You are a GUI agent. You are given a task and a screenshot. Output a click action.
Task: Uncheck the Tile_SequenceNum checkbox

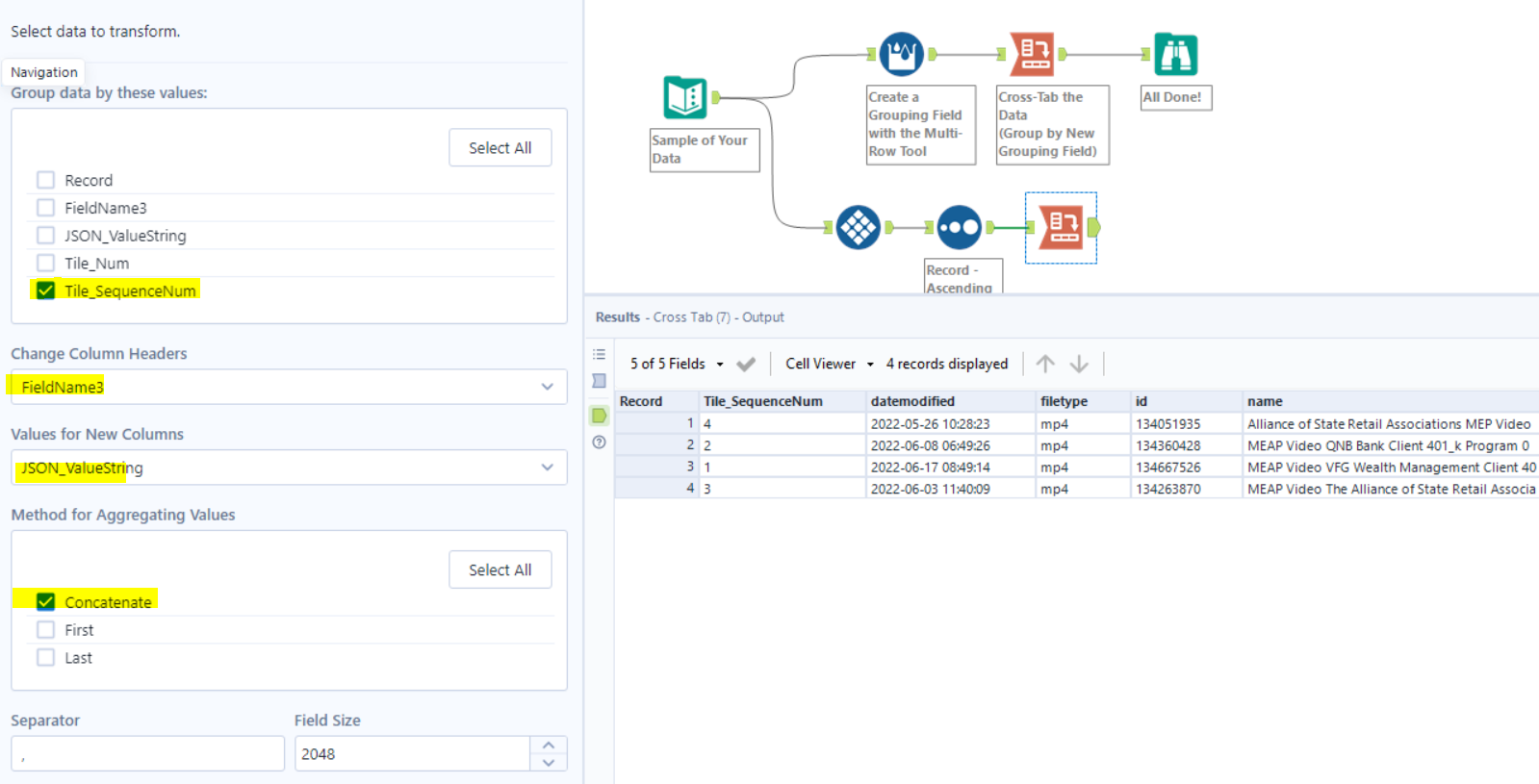(x=45, y=291)
